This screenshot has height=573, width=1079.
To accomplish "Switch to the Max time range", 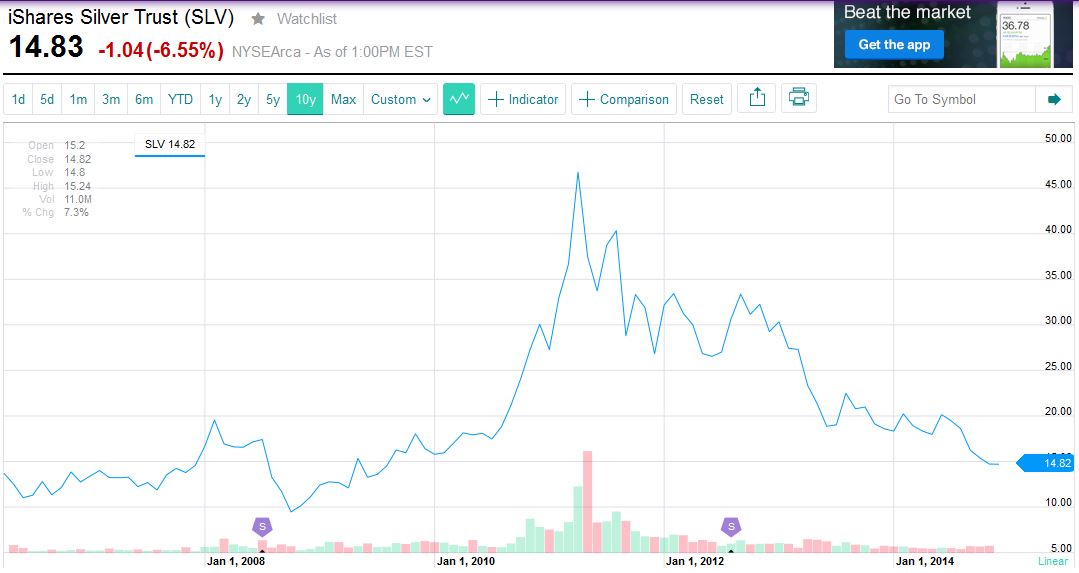I will tap(343, 99).
